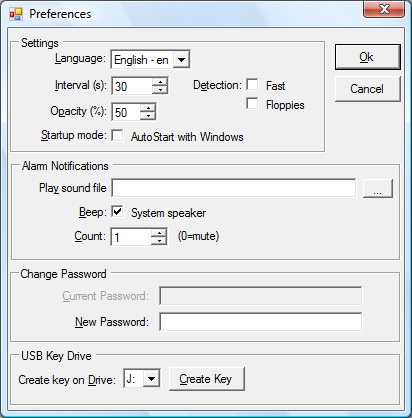412x418 pixels.
Task: Close the Preferences window
Action: tap(384, 9)
